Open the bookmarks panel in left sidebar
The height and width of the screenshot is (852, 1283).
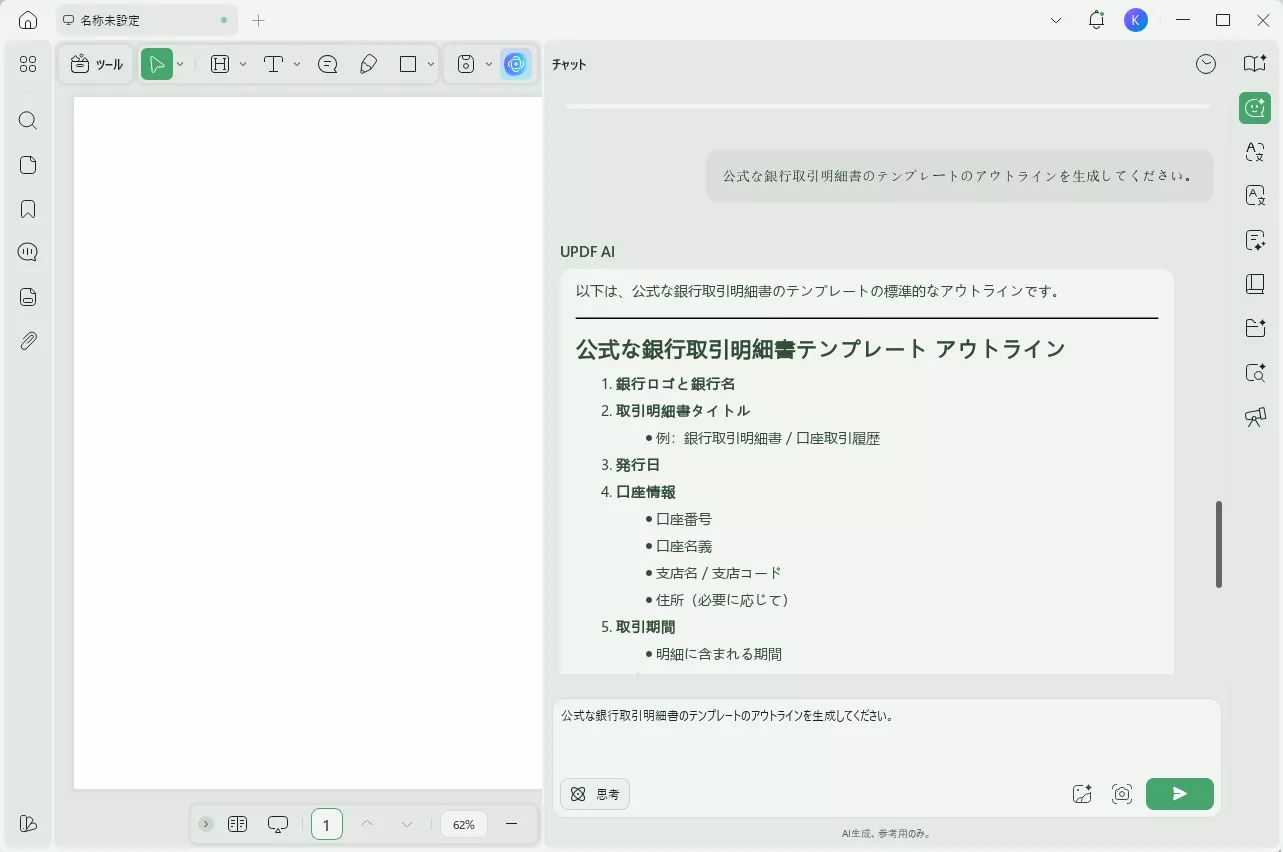click(27, 208)
